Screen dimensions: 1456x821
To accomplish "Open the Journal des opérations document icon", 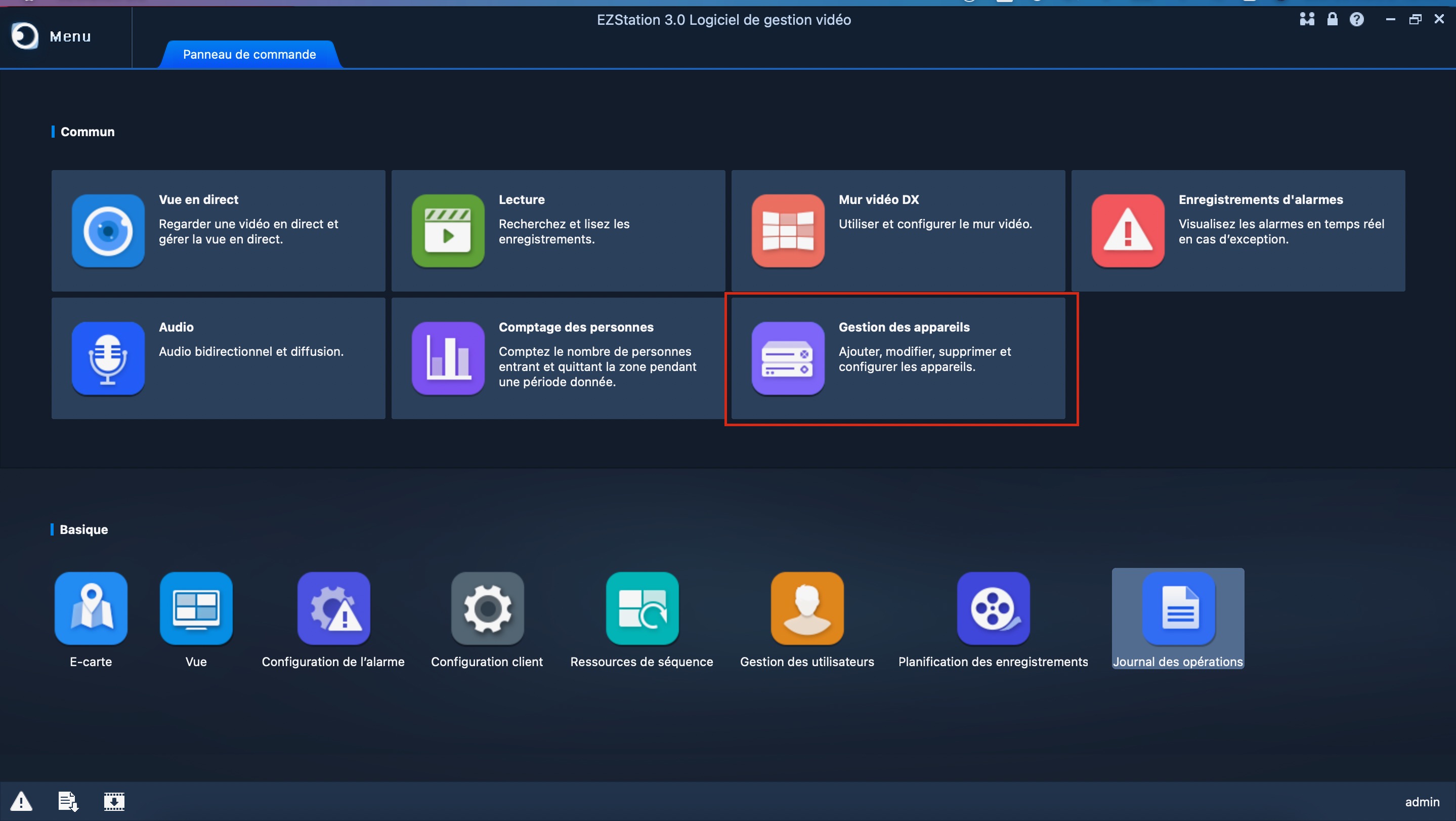I will 1178,608.
